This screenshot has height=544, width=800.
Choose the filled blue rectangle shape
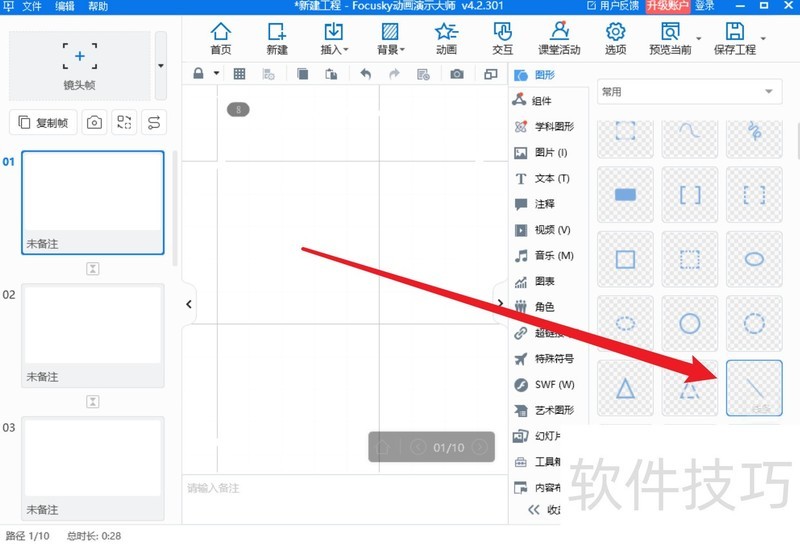625,194
